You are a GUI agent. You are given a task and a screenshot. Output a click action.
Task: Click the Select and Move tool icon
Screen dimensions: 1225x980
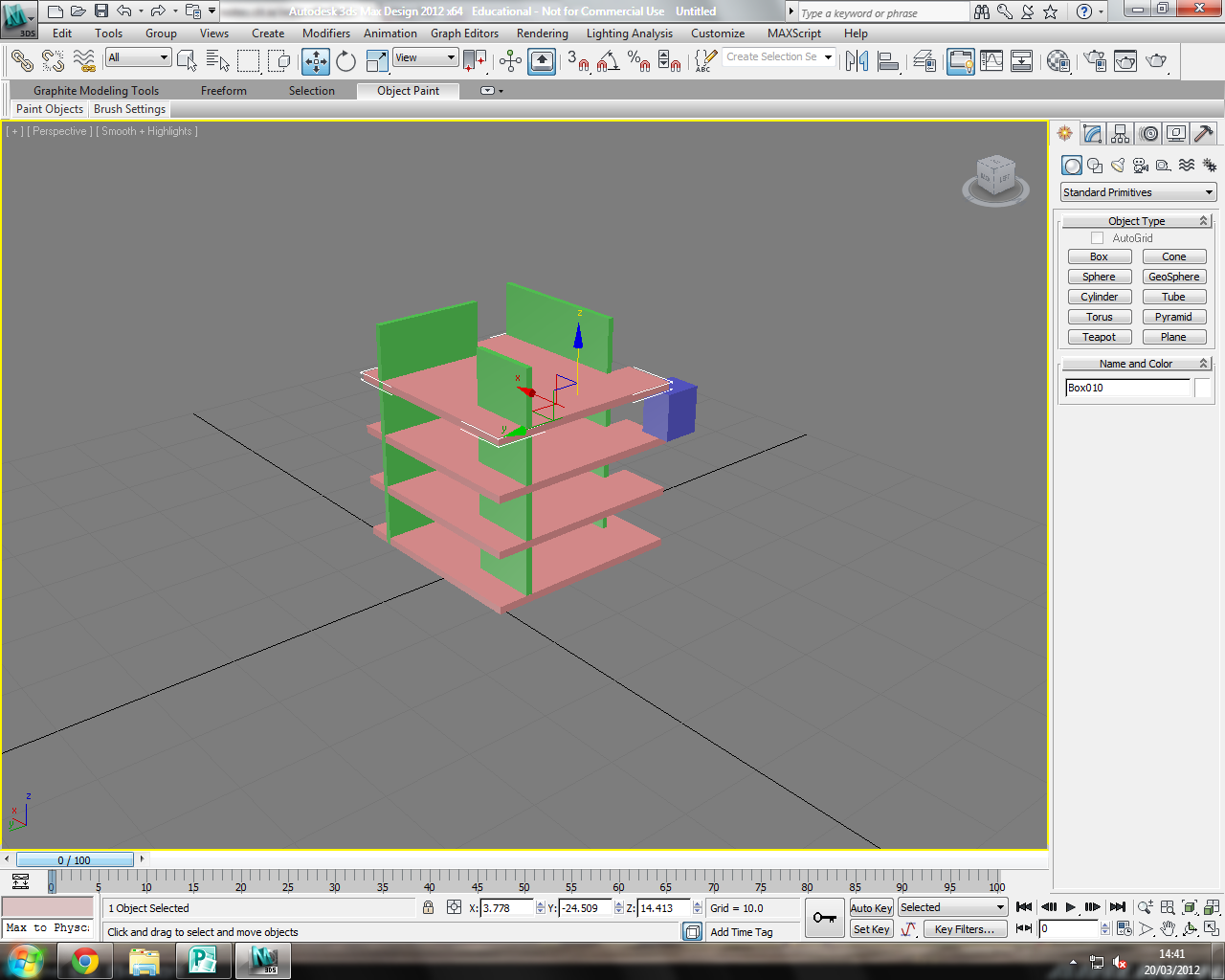tap(315, 62)
